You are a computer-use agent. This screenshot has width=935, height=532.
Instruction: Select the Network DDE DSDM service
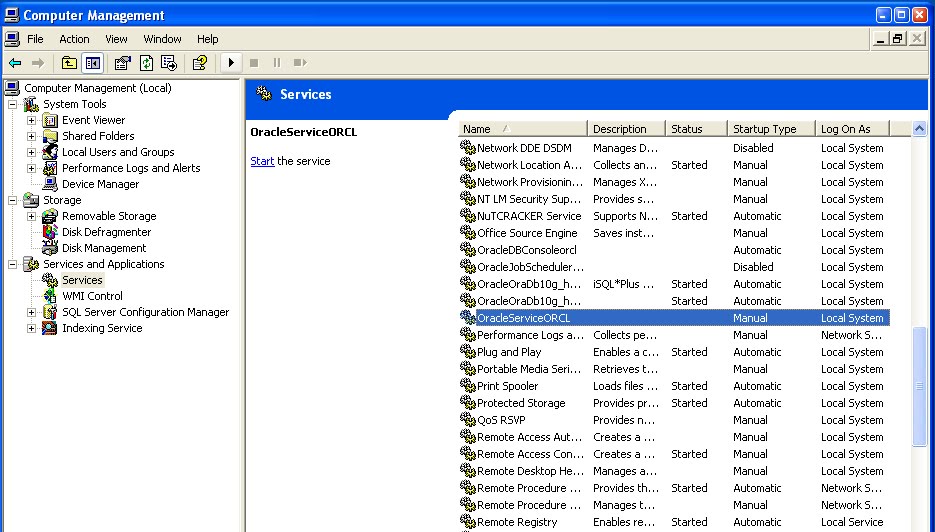click(x=674, y=148)
